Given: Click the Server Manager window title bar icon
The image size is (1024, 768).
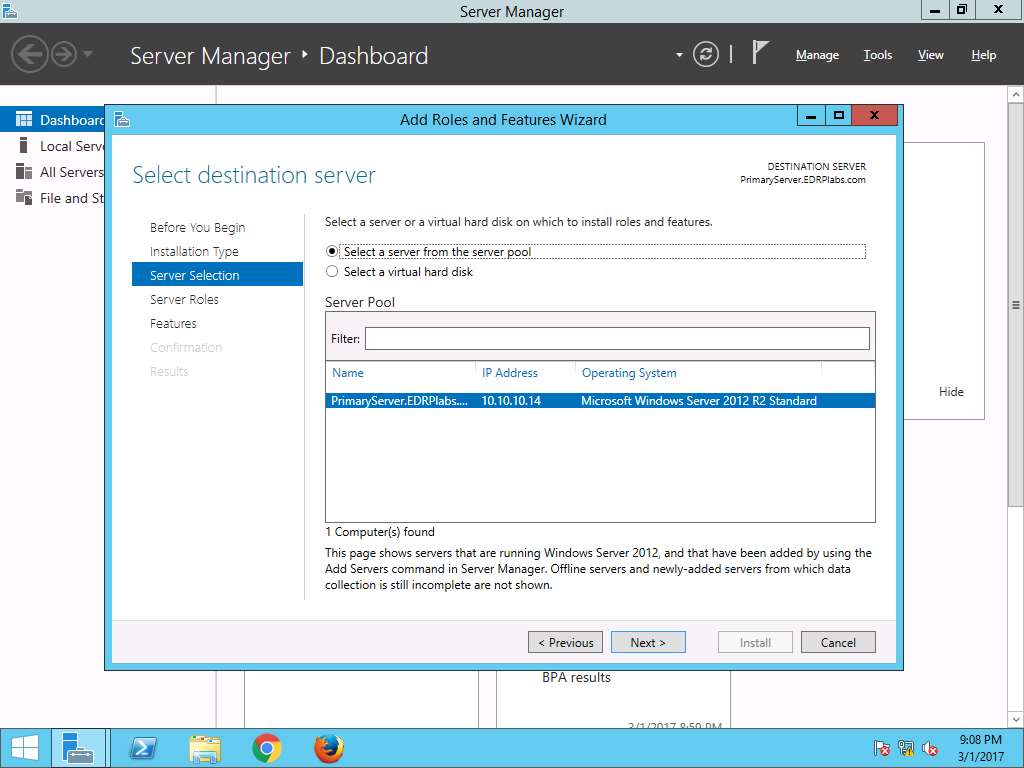Looking at the screenshot, I should point(10,10).
